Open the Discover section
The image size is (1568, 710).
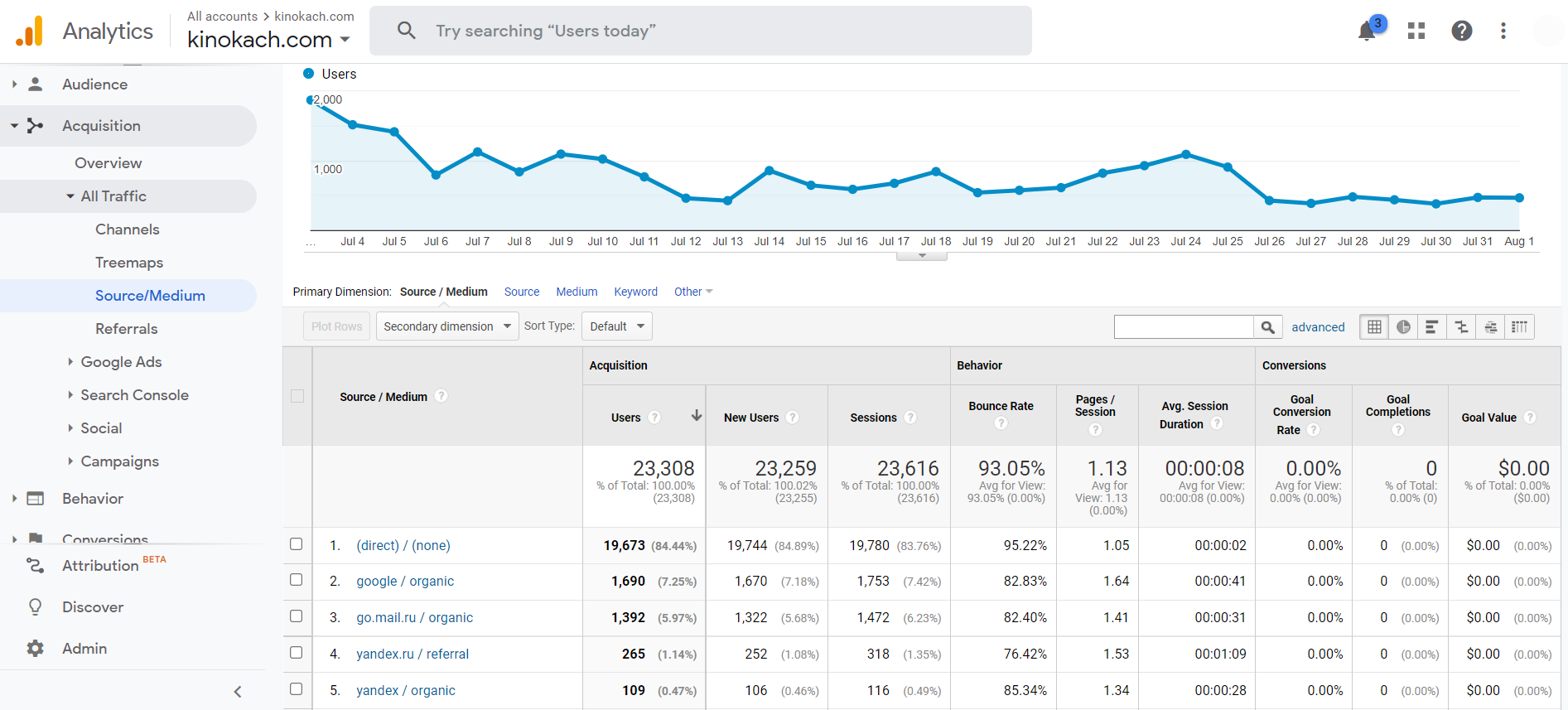(93, 607)
